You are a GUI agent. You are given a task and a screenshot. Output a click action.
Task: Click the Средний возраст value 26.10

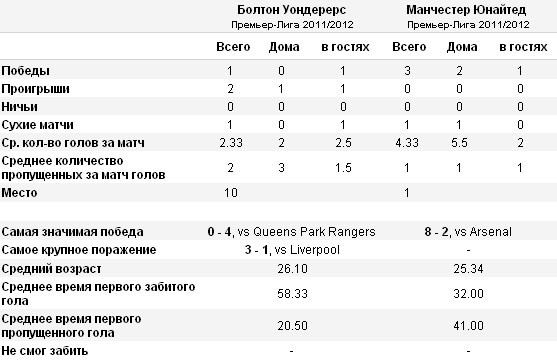coord(292,269)
